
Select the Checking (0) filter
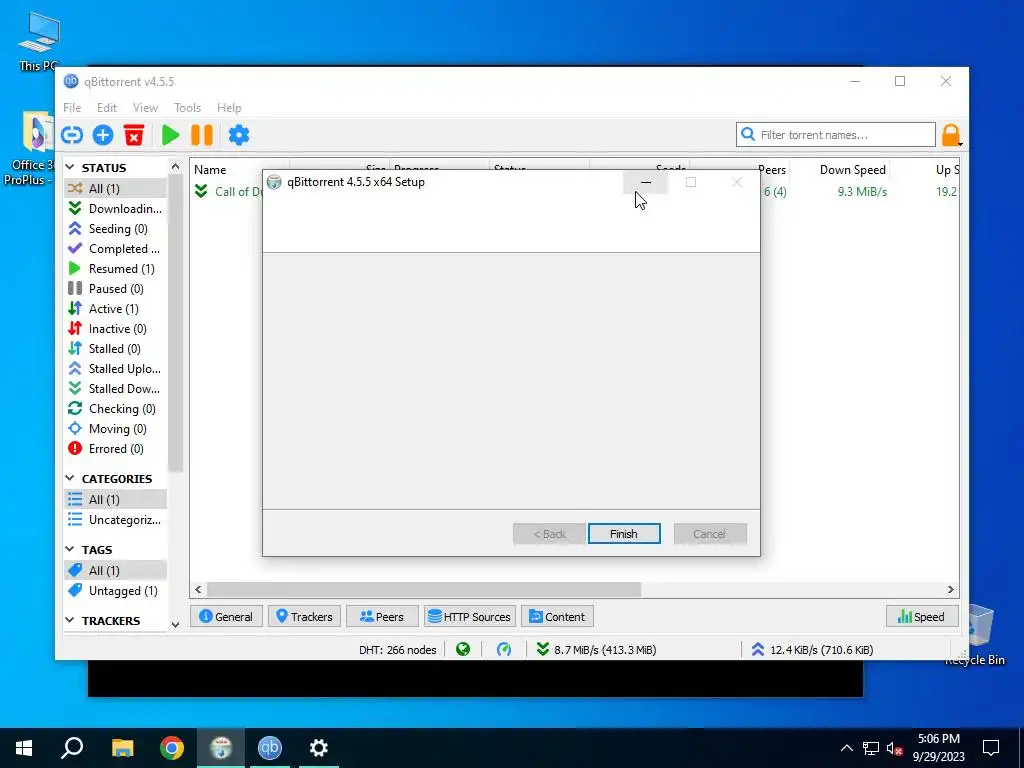(x=115, y=409)
